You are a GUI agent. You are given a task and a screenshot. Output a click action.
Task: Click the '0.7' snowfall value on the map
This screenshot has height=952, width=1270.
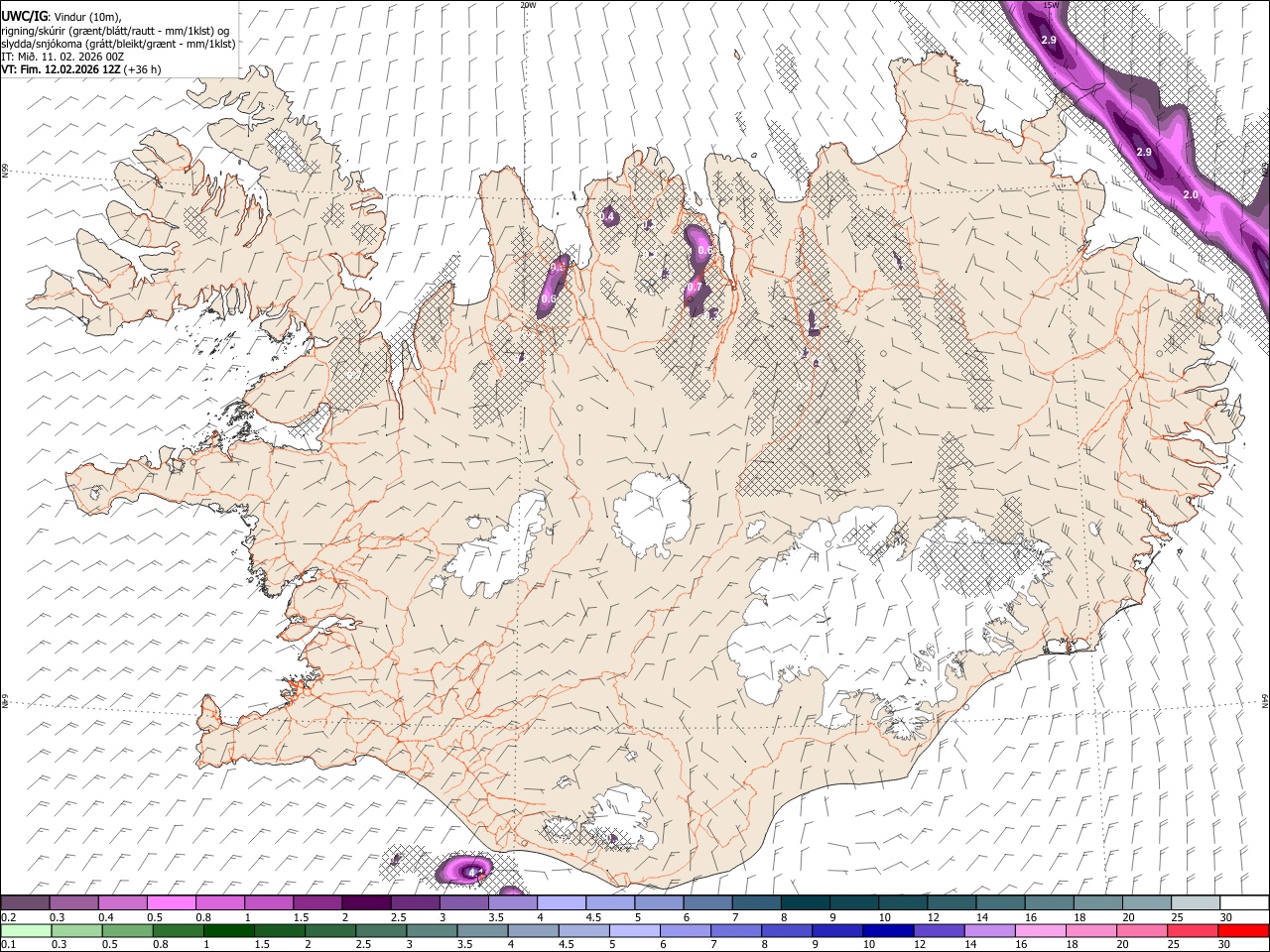click(695, 288)
